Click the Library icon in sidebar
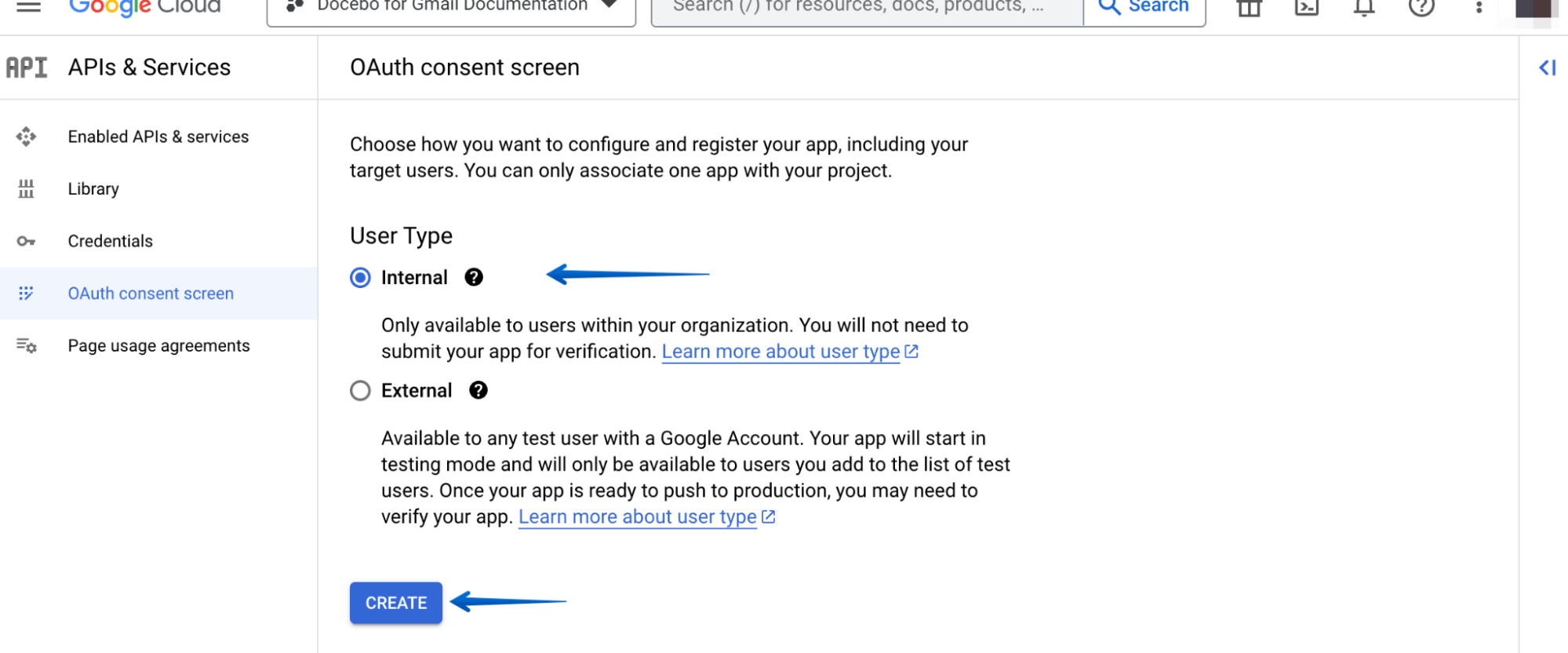Screen dimensions: 1568x653 pyautogui.click(x=26, y=189)
